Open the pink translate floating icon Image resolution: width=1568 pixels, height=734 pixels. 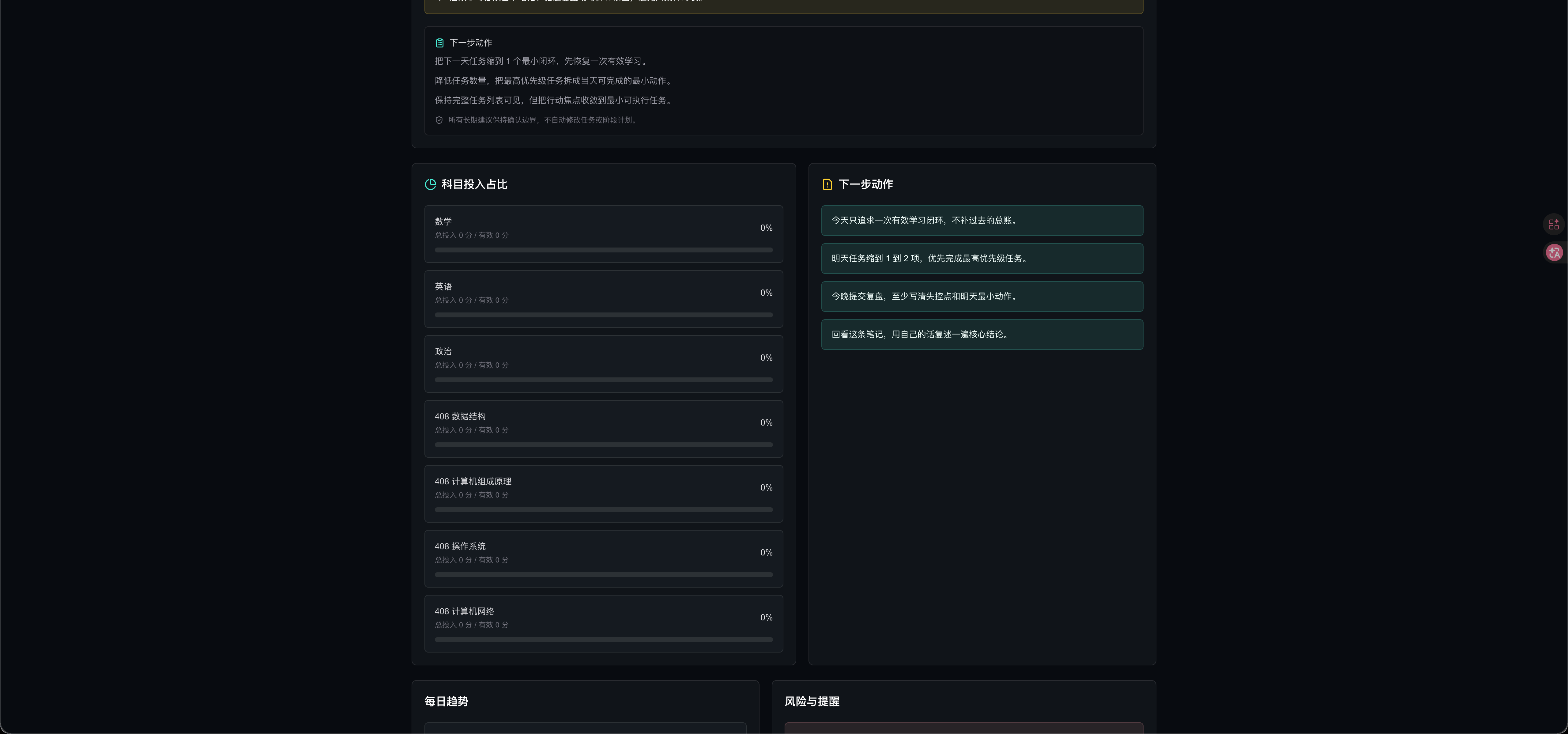tap(1554, 252)
